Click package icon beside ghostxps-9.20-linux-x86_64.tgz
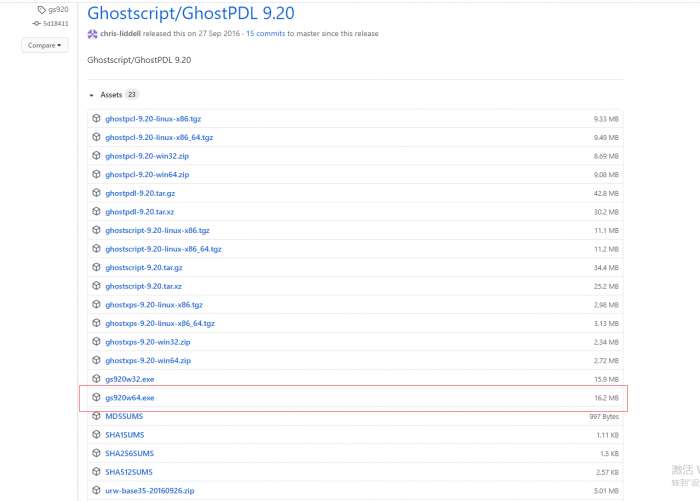Viewport: 700px width, 501px height. [96, 323]
